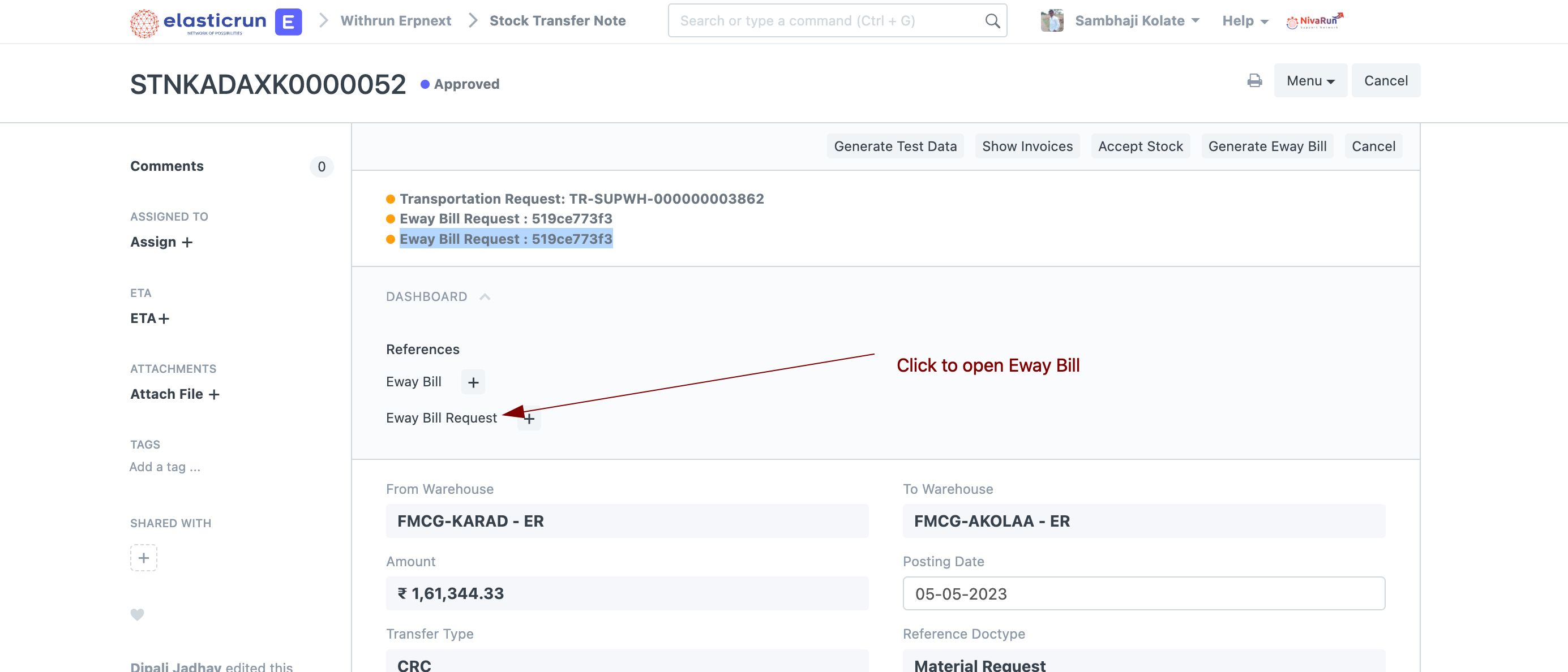Add an Eway Bill with the plus button
Viewport: 1568px width, 672px height.
click(x=473, y=382)
